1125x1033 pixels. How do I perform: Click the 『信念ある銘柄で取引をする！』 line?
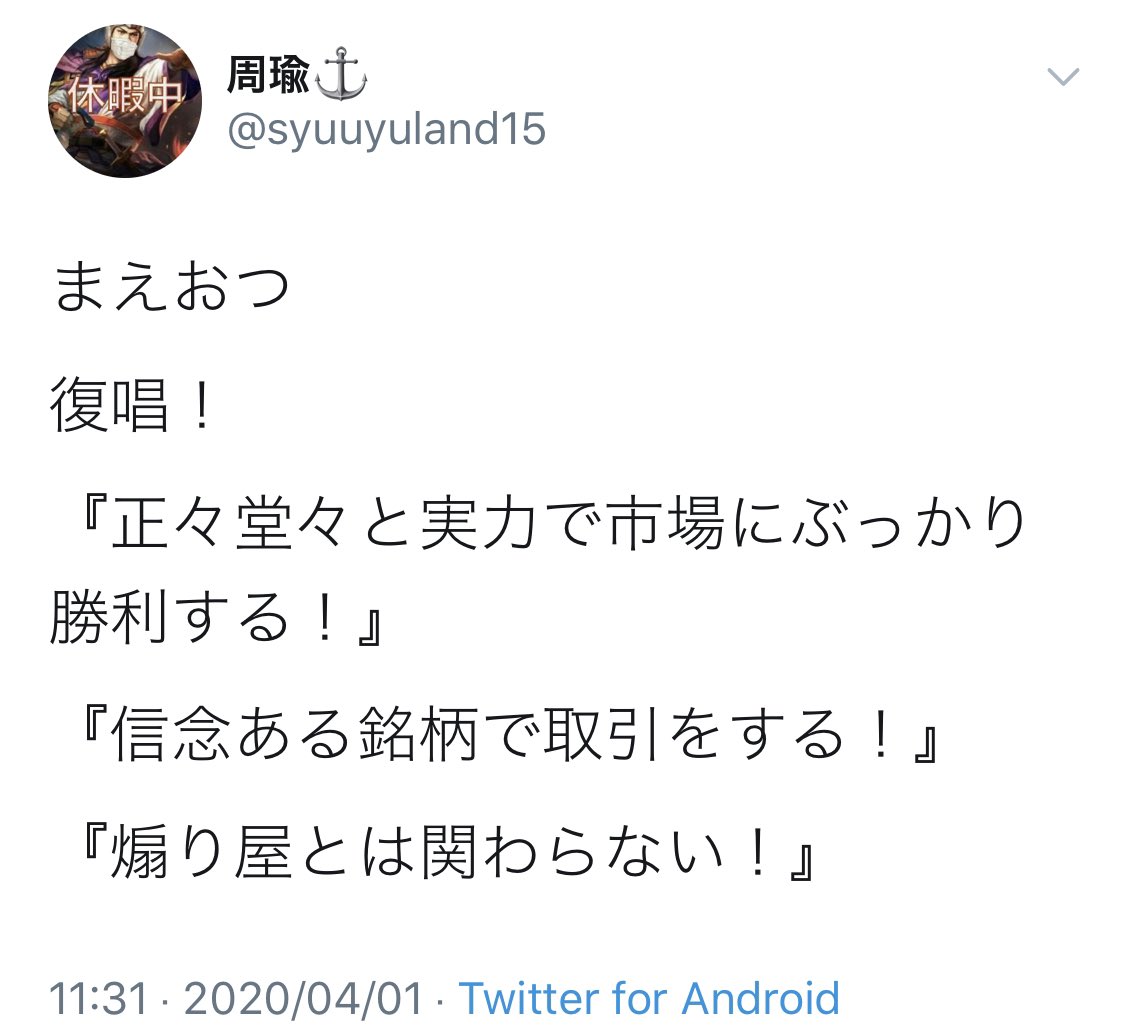[509, 735]
